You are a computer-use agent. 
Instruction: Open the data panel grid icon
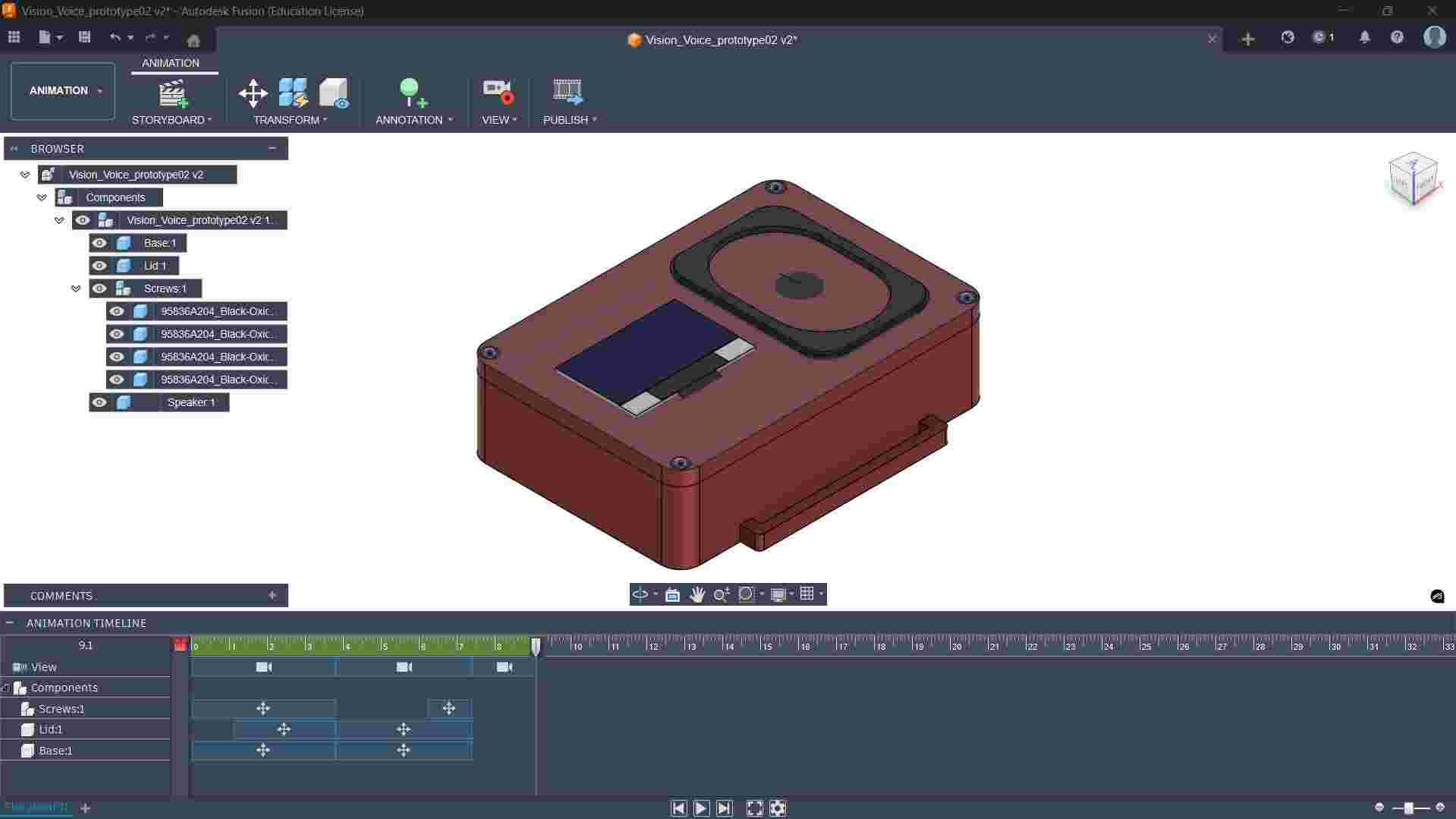coord(14,37)
